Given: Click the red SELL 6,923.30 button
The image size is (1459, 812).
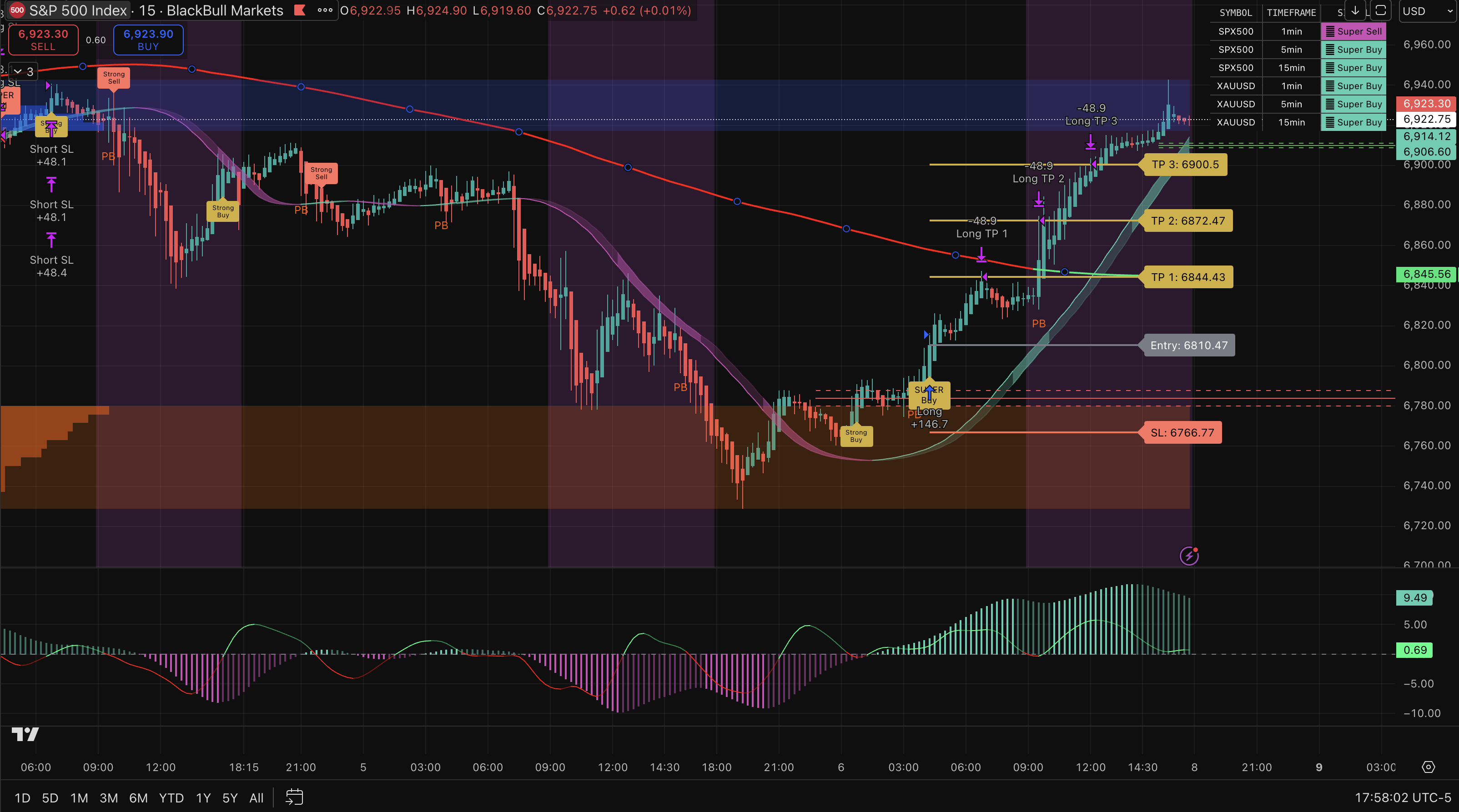Looking at the screenshot, I should coord(43,40).
